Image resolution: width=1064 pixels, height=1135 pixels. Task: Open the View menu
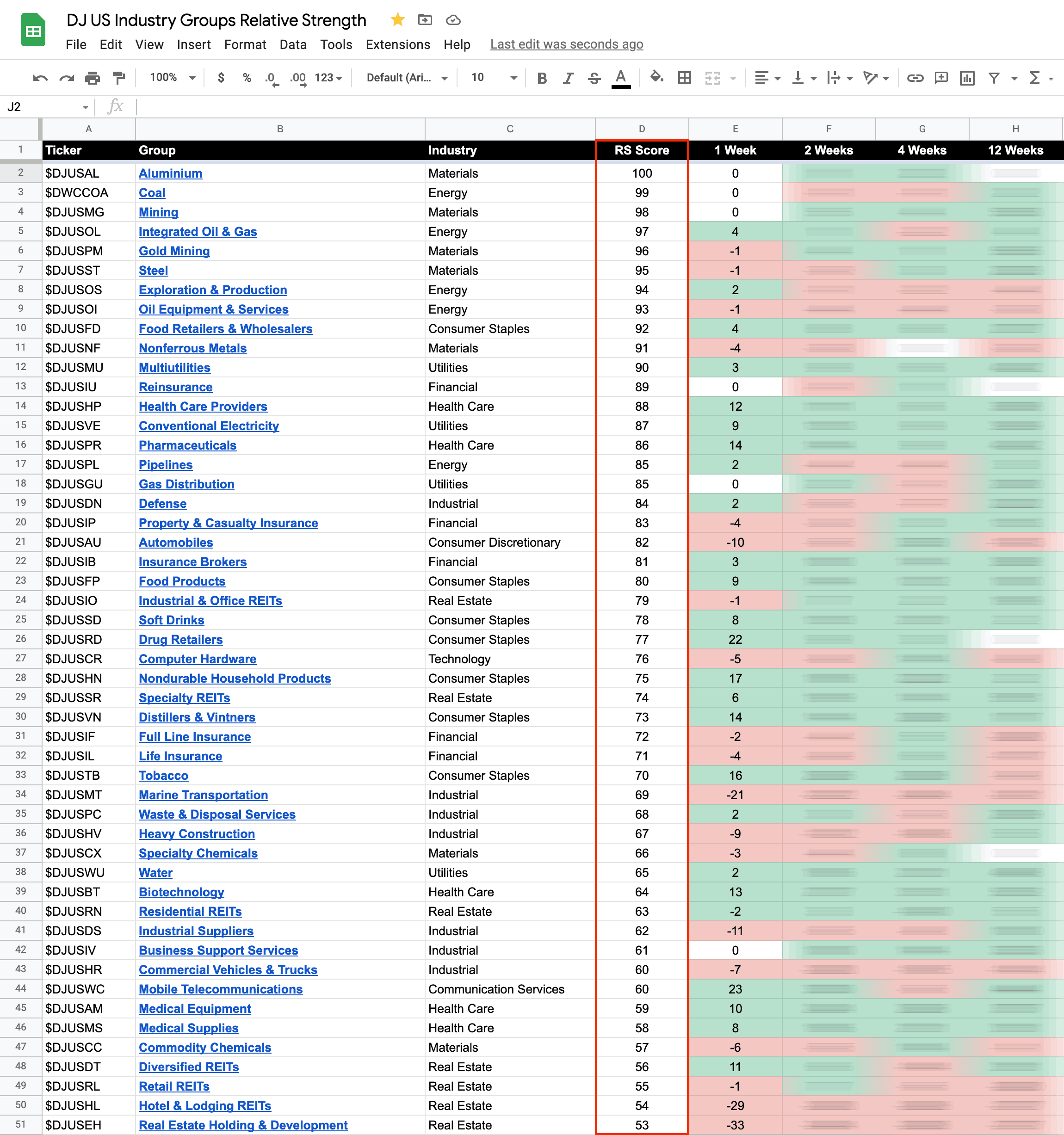pos(149,44)
